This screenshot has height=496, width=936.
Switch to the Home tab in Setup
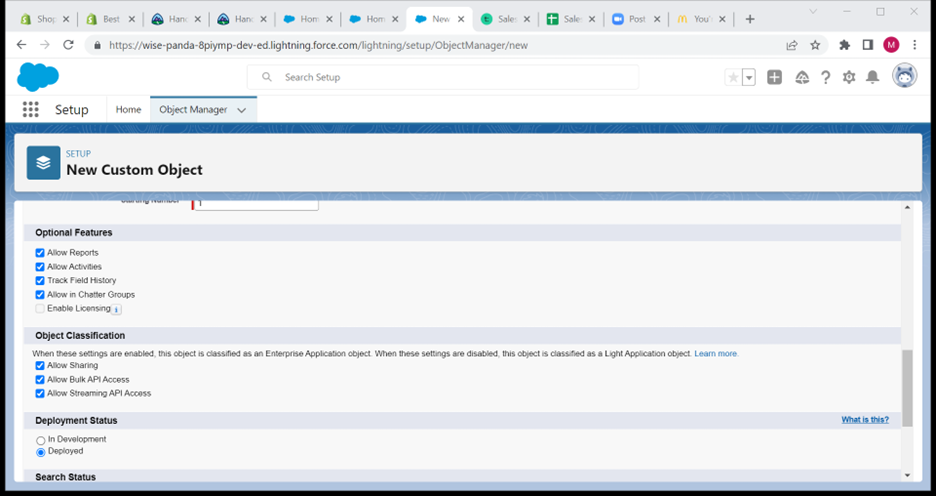128,110
